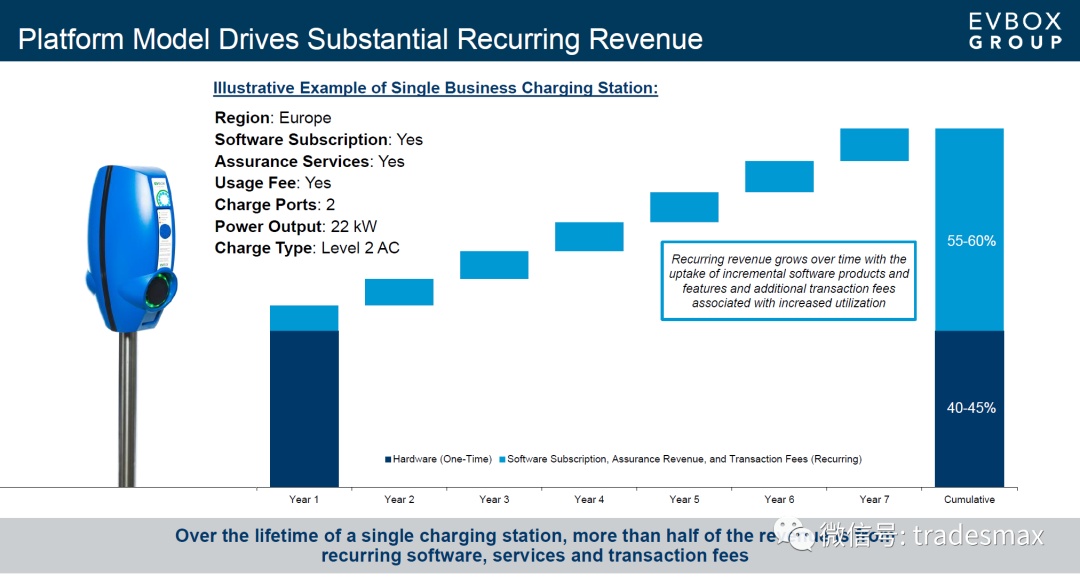Click the Software Subscription Yes line
The height and width of the screenshot is (583, 1080).
coord(318,140)
